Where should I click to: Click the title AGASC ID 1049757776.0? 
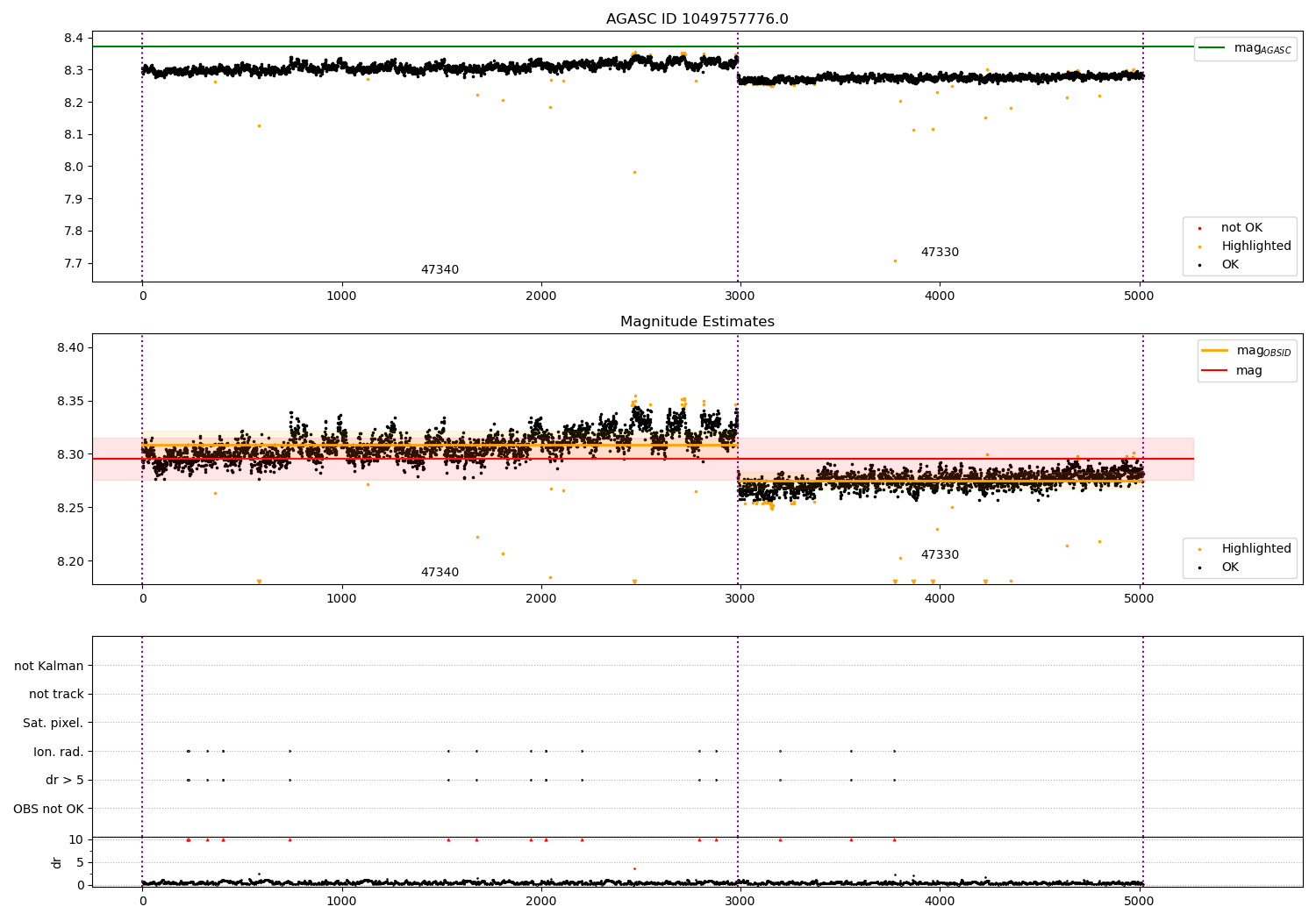697,19
